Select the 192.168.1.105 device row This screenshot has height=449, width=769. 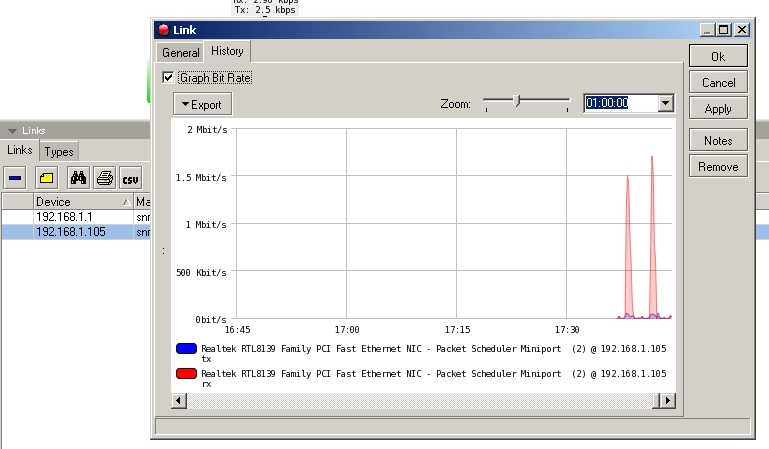tap(76, 231)
